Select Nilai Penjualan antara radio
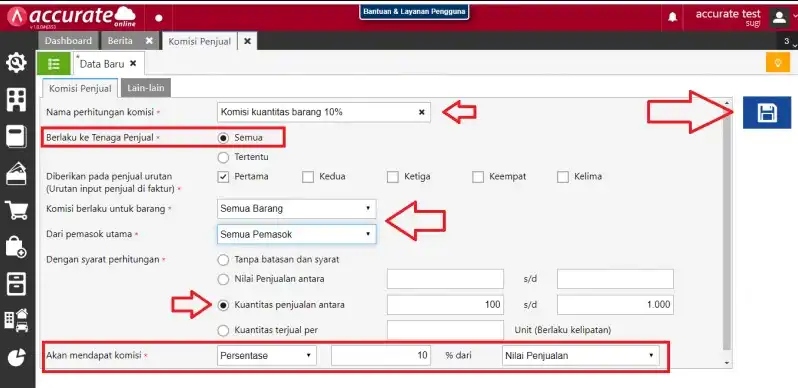 coord(223,279)
